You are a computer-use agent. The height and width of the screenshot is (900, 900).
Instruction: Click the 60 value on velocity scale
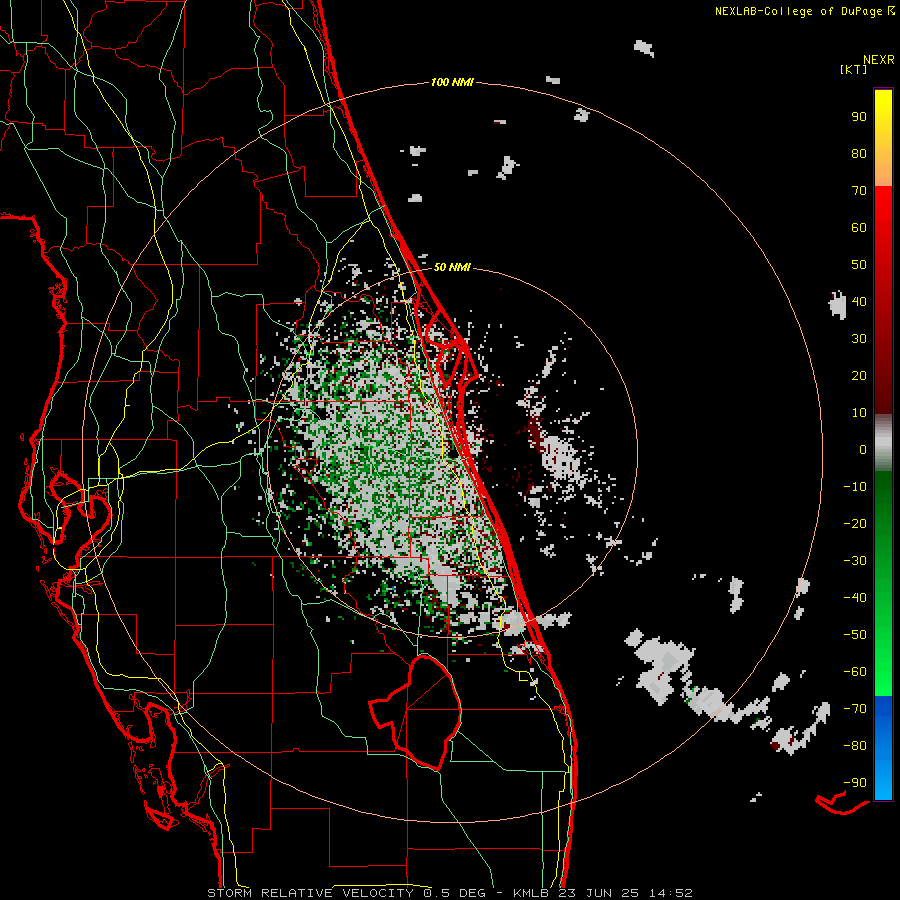pyautogui.click(x=859, y=227)
